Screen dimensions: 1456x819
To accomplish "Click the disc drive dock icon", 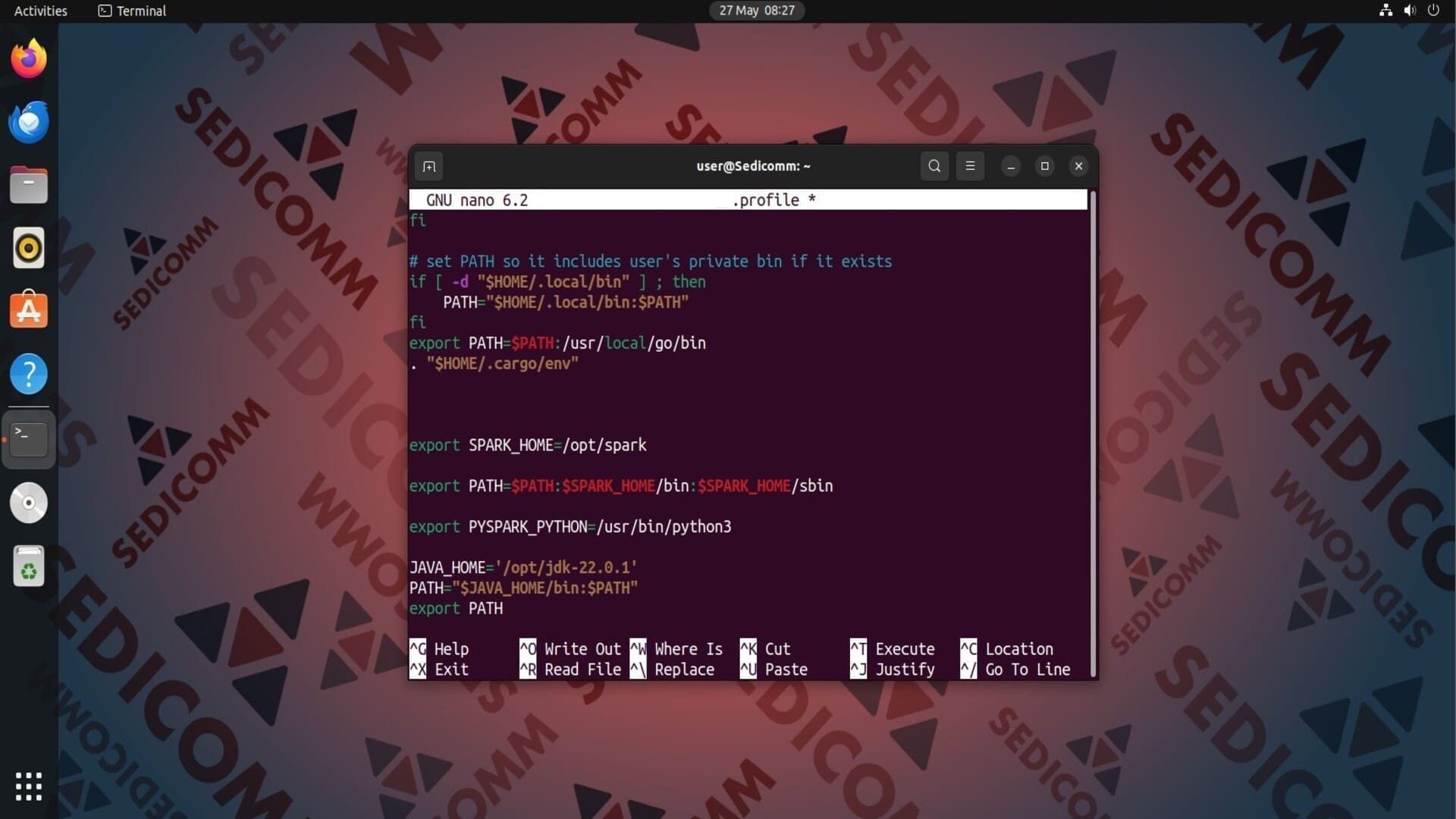I will pos(29,503).
